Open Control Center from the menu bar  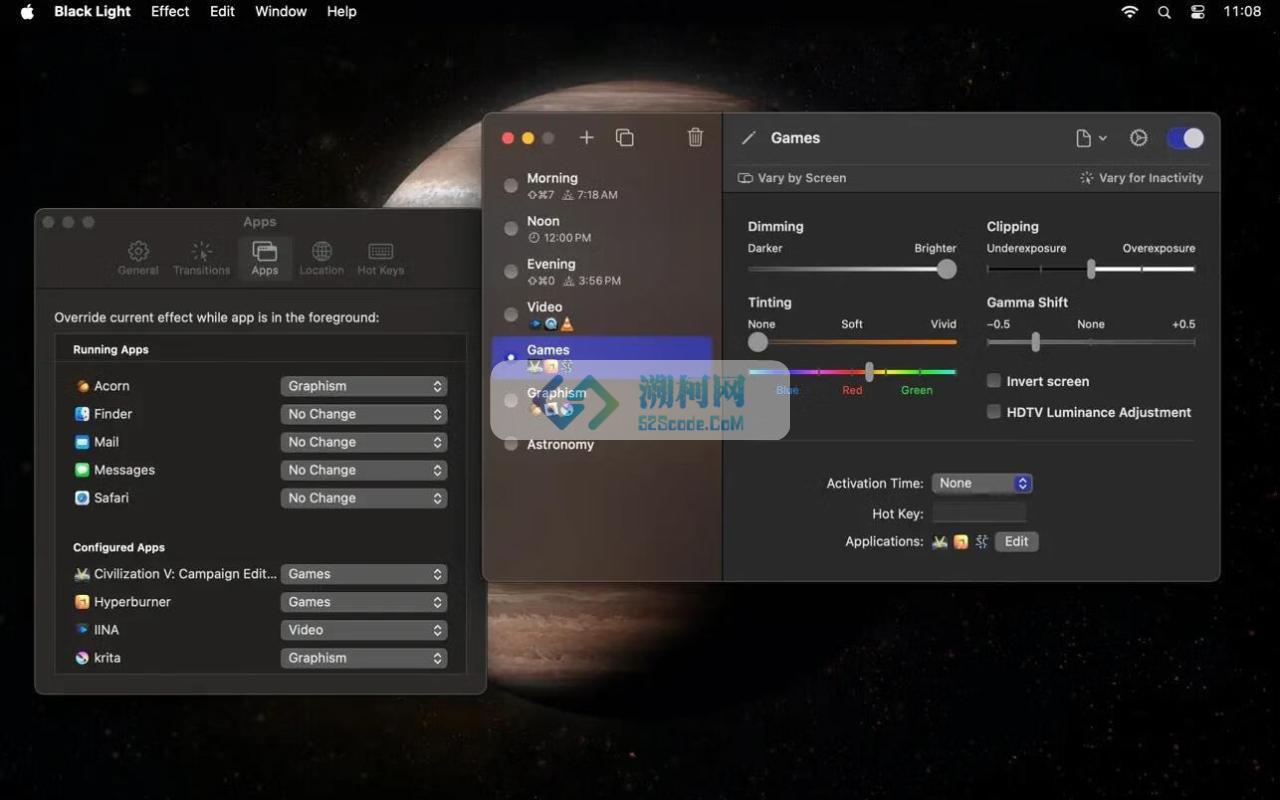tap(1198, 12)
